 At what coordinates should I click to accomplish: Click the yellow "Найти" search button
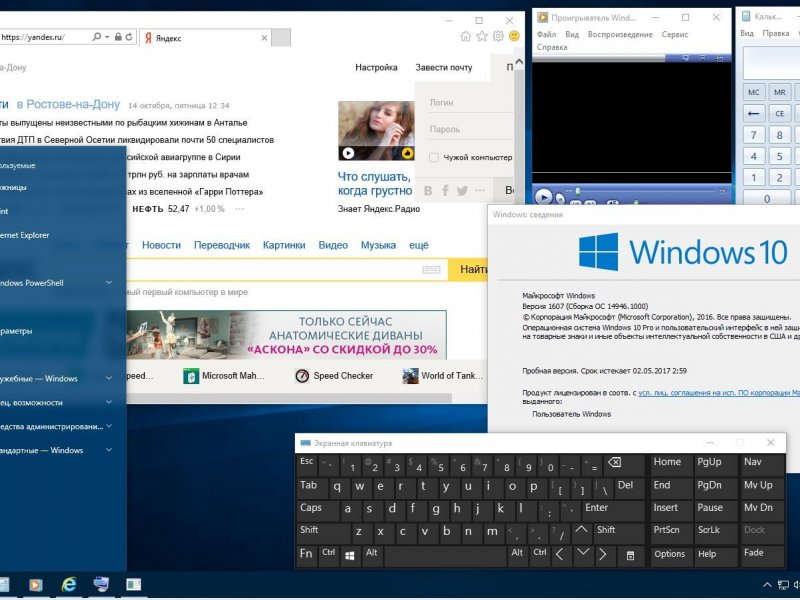[x=468, y=269]
